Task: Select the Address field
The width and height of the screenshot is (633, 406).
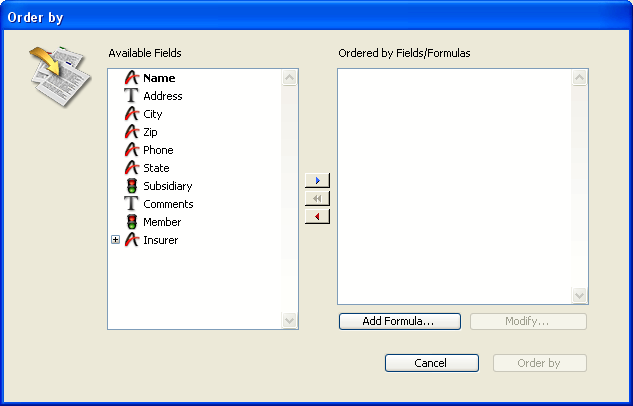Action: click(163, 96)
